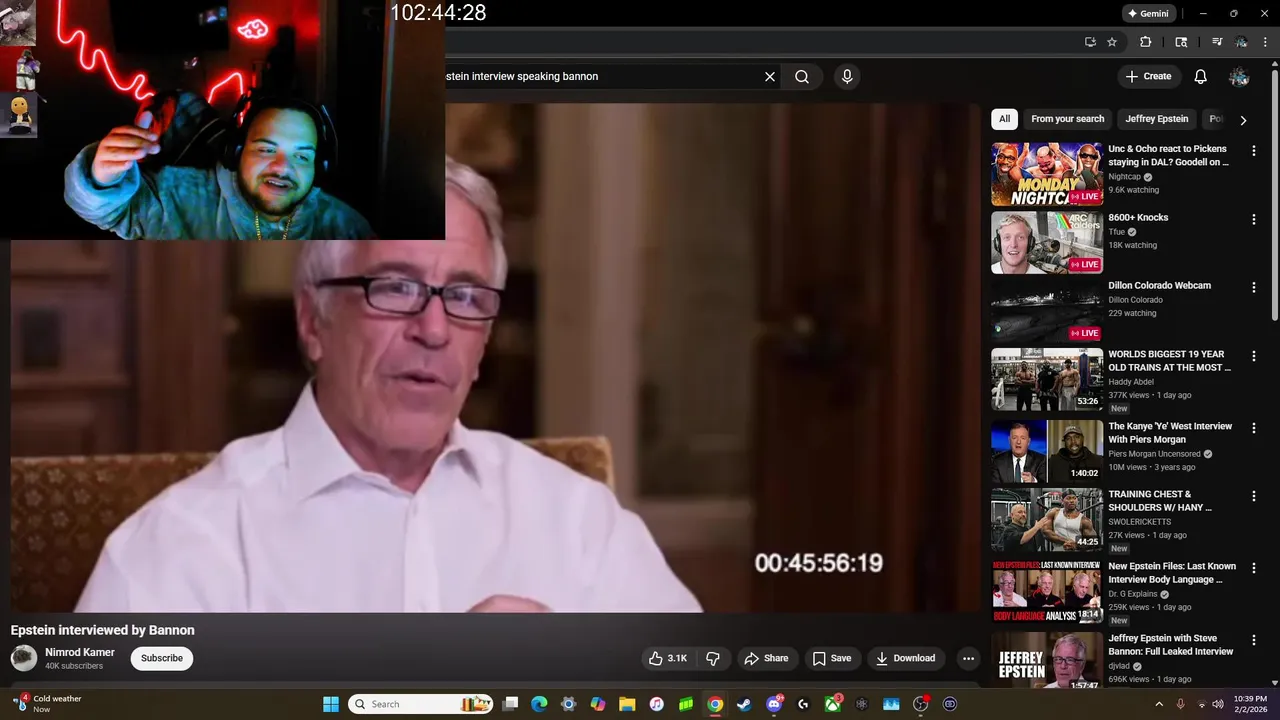Open the YouTube Create button
This screenshot has height=720, width=1280.
1148,76
